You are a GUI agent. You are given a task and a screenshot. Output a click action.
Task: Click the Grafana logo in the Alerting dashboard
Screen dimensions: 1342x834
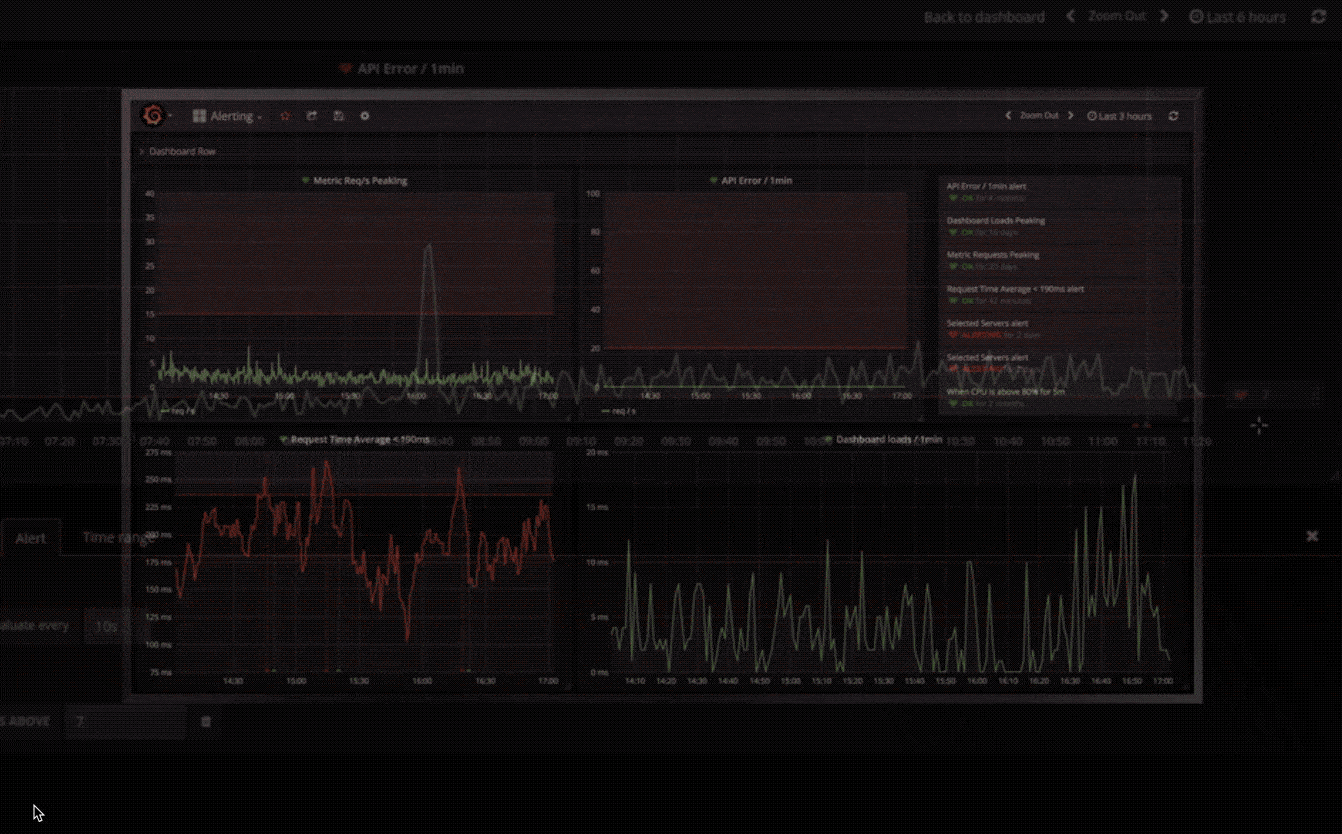(x=153, y=116)
